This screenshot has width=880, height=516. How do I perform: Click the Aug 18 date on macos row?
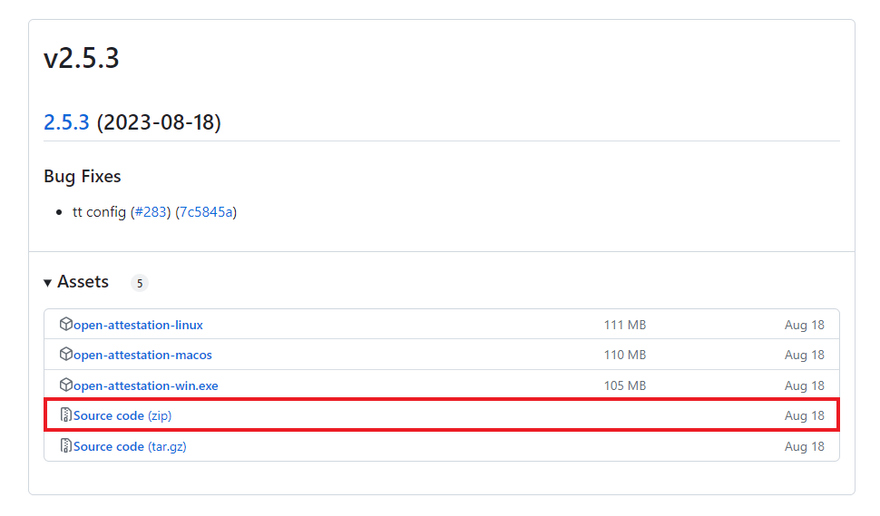(804, 355)
